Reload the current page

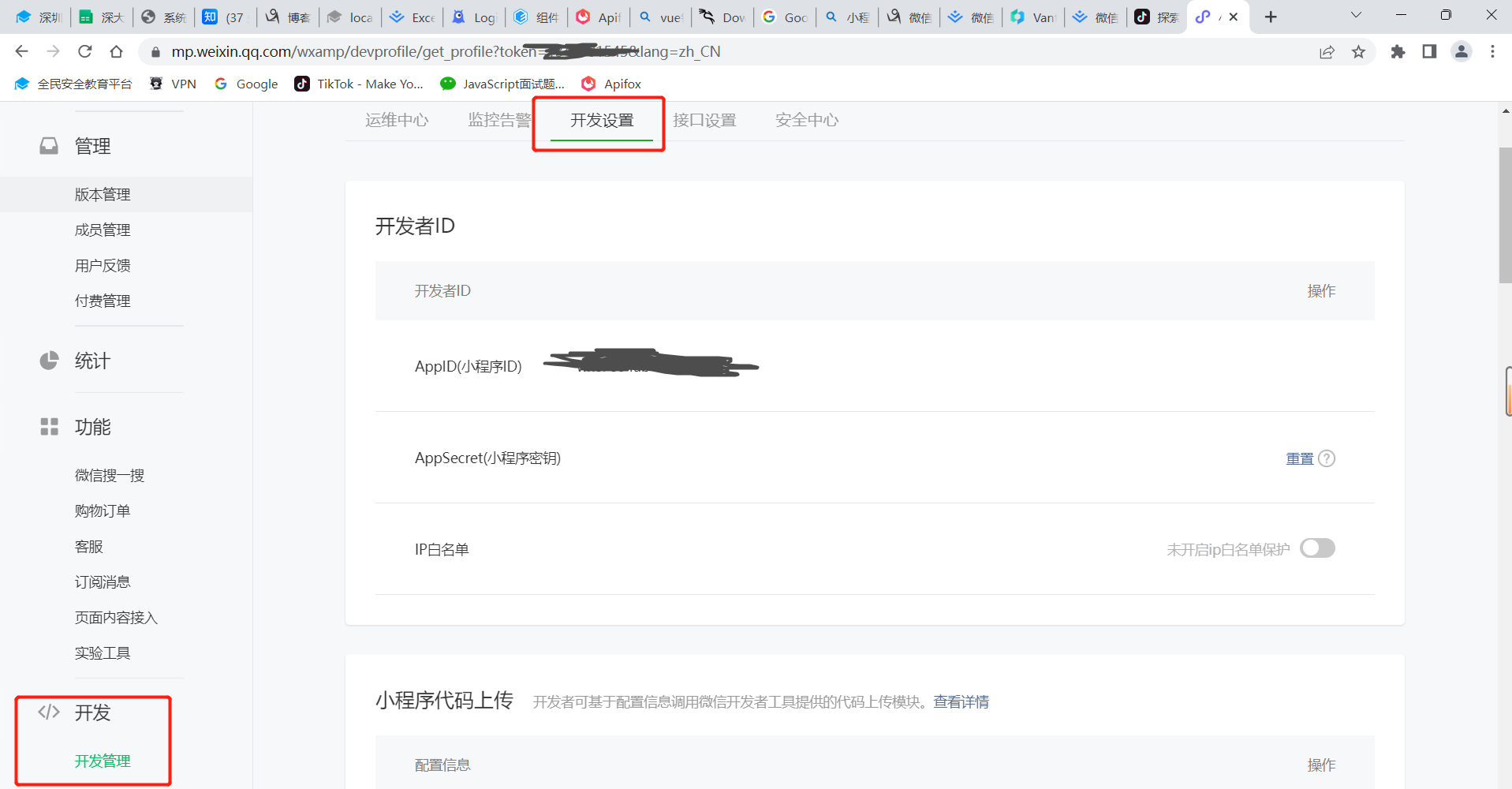pyautogui.click(x=84, y=51)
